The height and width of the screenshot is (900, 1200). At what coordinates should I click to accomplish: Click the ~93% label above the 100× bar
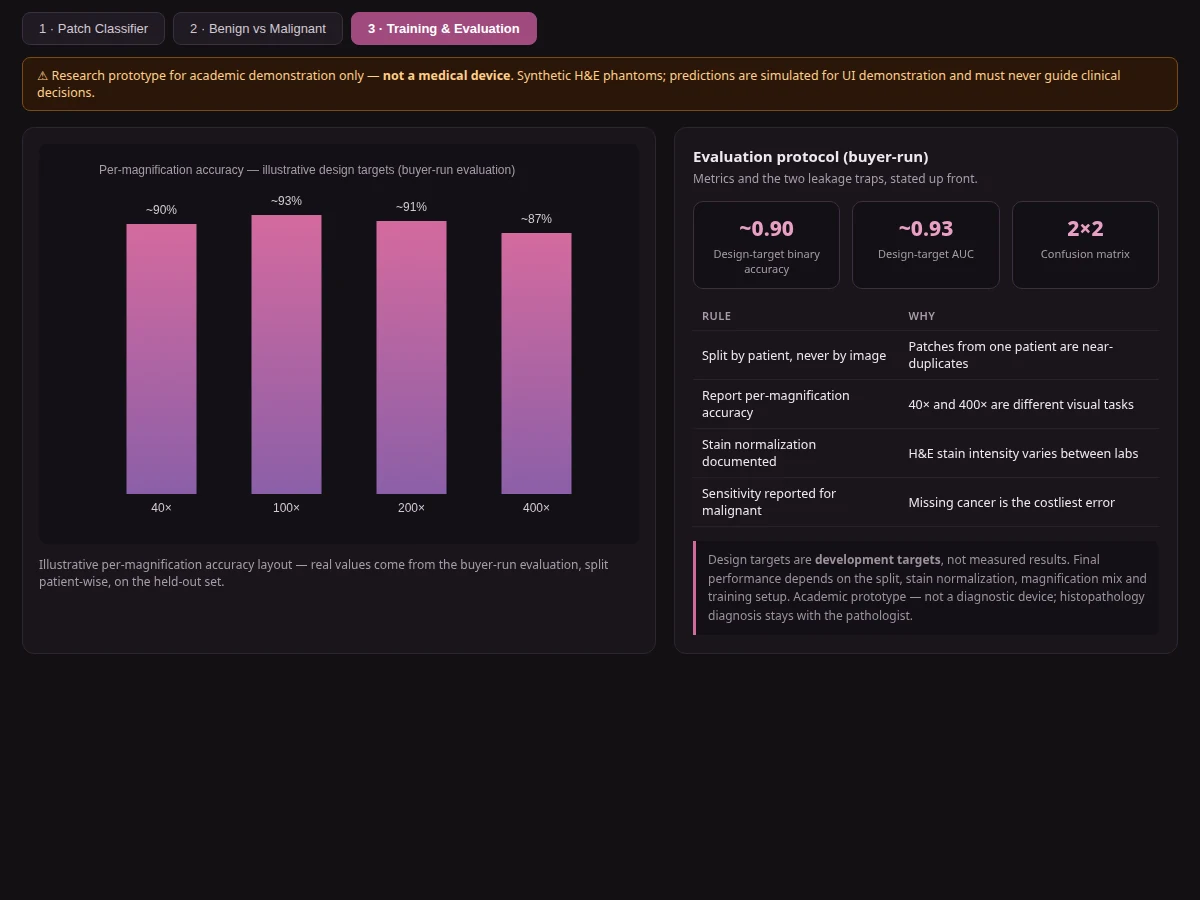click(x=286, y=201)
